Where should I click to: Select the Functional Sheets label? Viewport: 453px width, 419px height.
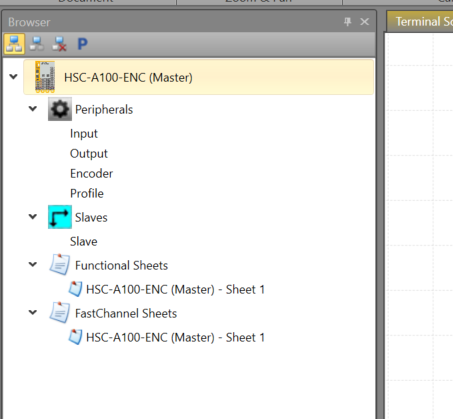click(x=121, y=265)
